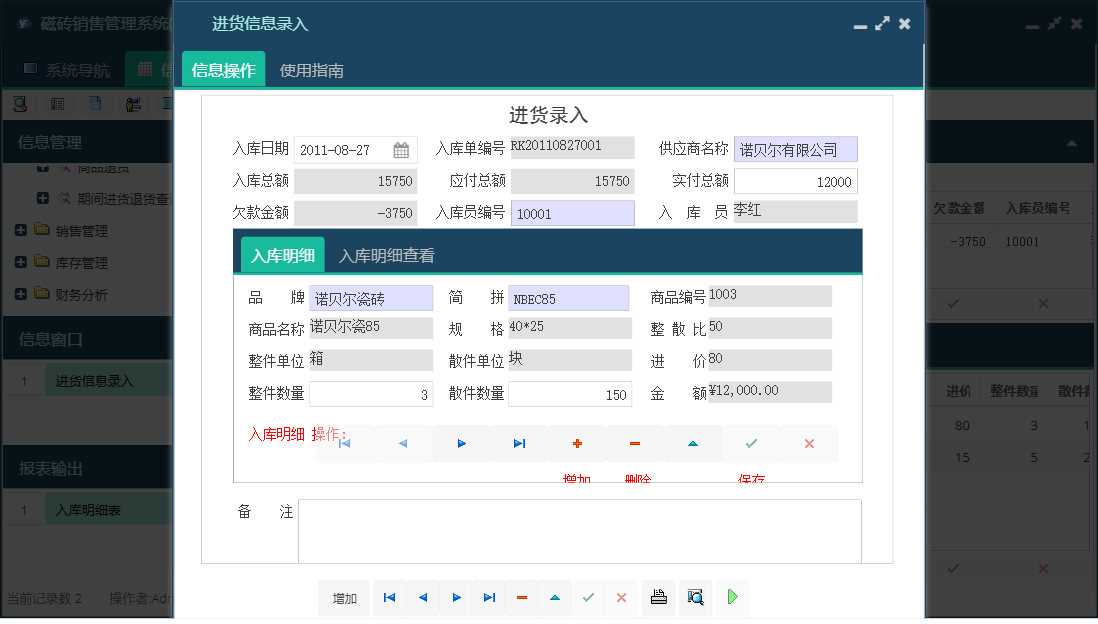
Task: Click the red plus 增加 icon in 入库明细 操作 bar
Action: pyautogui.click(x=577, y=443)
